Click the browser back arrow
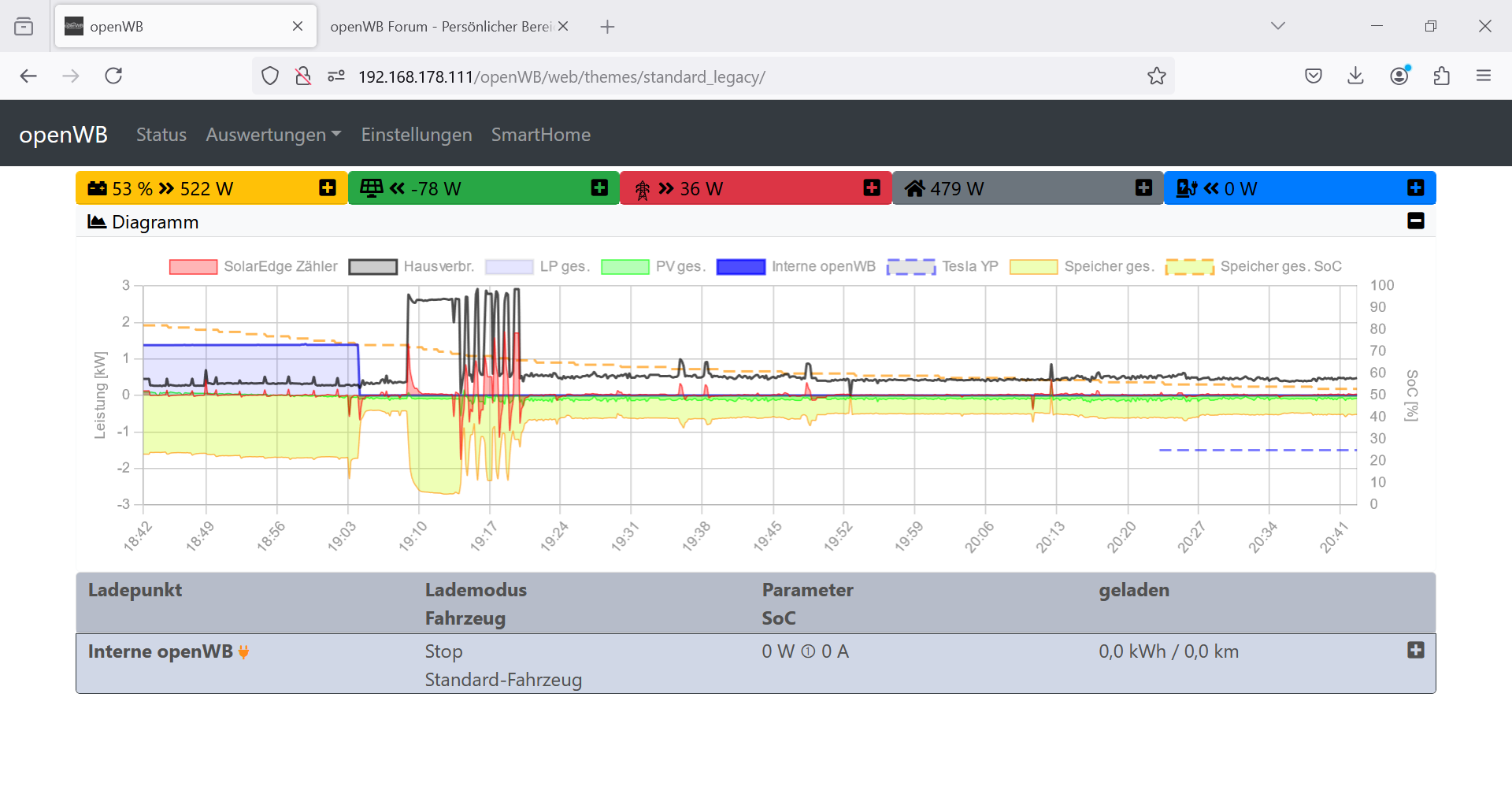The width and height of the screenshot is (1512, 794). point(28,76)
